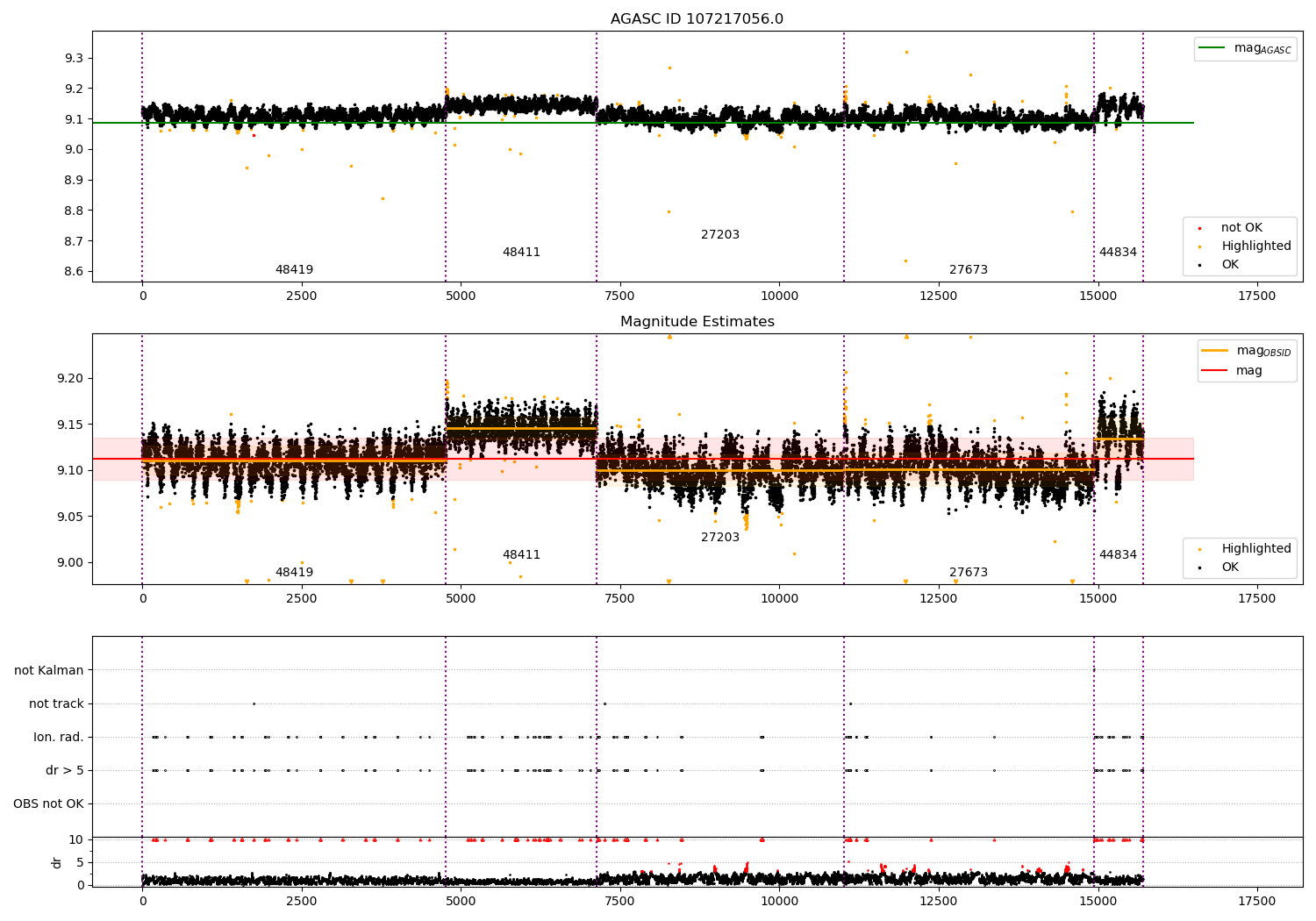The width and height of the screenshot is (1316, 921).
Task: Click OBSID label 27673 in Magnitude Estimates plot
Action: (969, 573)
